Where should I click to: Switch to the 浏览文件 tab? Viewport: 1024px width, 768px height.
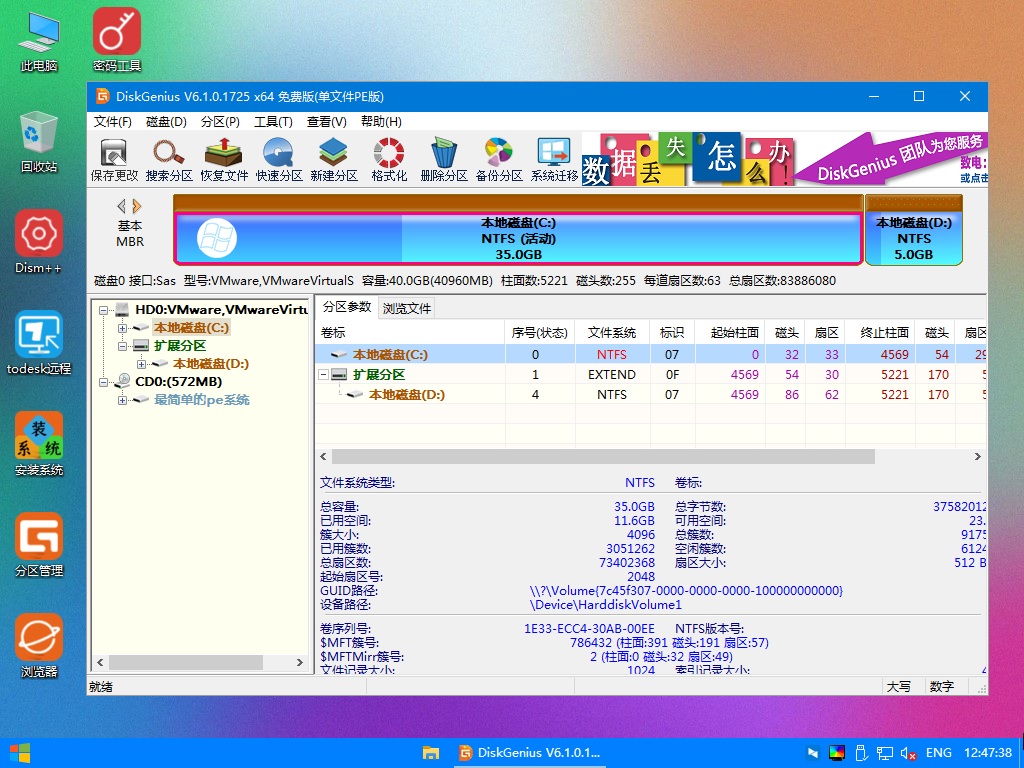click(x=407, y=308)
